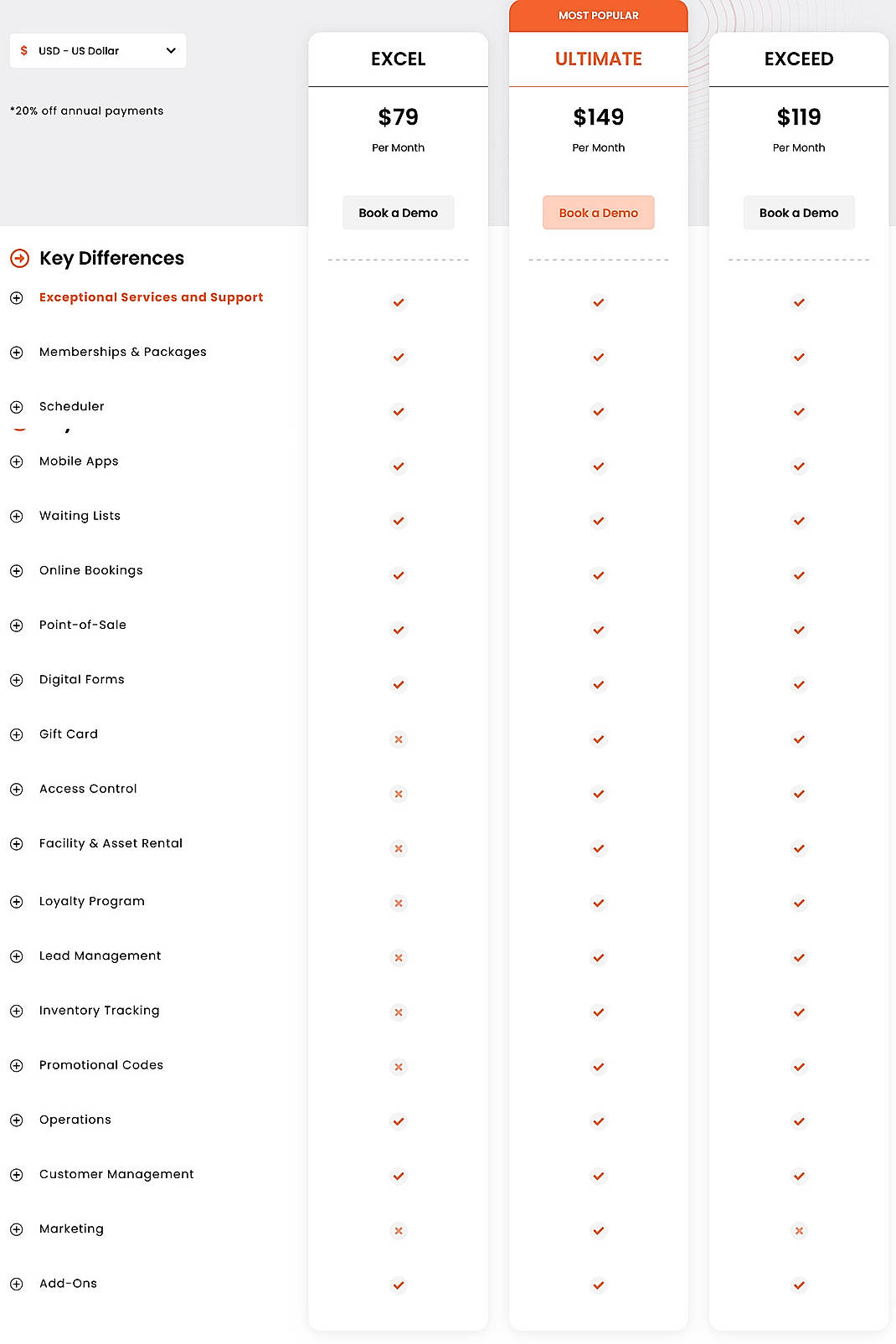Book a Demo for the Excel plan
The image size is (896, 1344).
coord(398,212)
